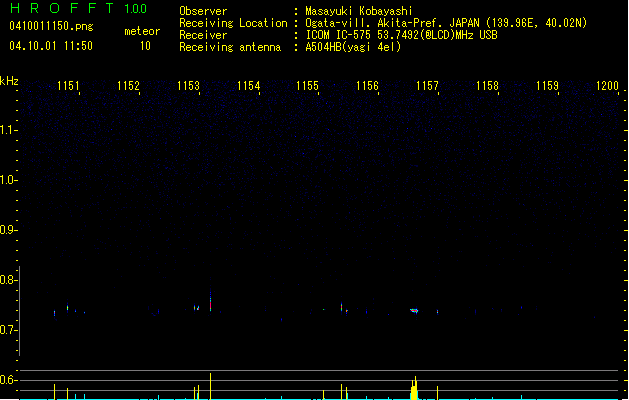Screen dimensions: 629x400
Task: Click the HROFFT title text
Action: (62, 8)
